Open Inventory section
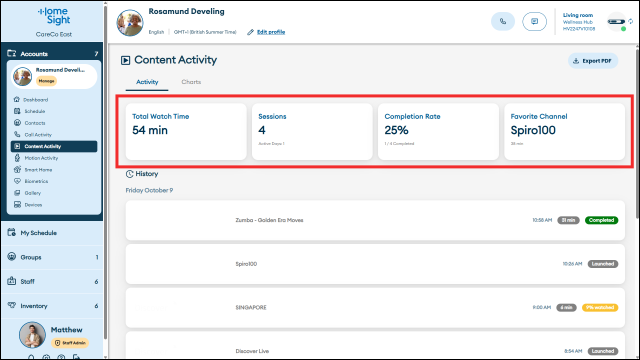The height and width of the screenshot is (360, 640). tap(52, 306)
